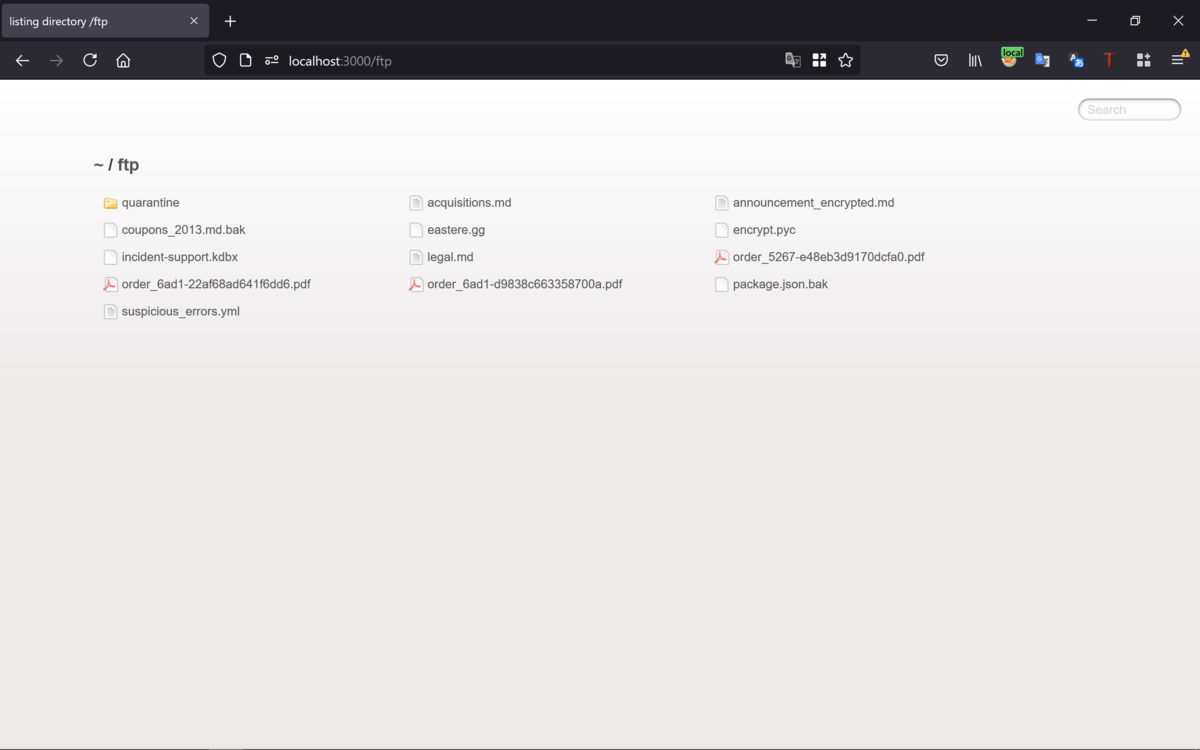
Task: Click the tracking protection shield icon
Action: pos(219,61)
